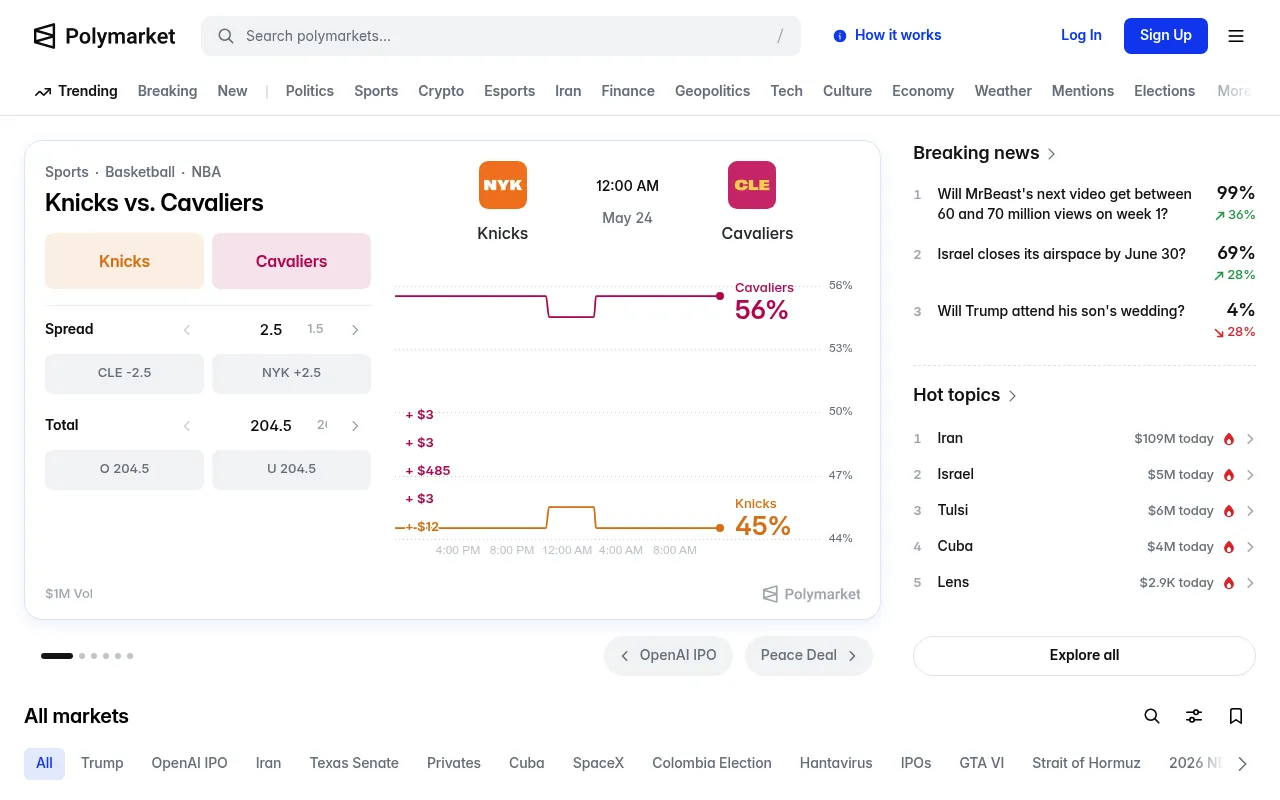The width and height of the screenshot is (1280, 800).
Task: Click the second carousel pagination dot
Action: click(x=82, y=656)
